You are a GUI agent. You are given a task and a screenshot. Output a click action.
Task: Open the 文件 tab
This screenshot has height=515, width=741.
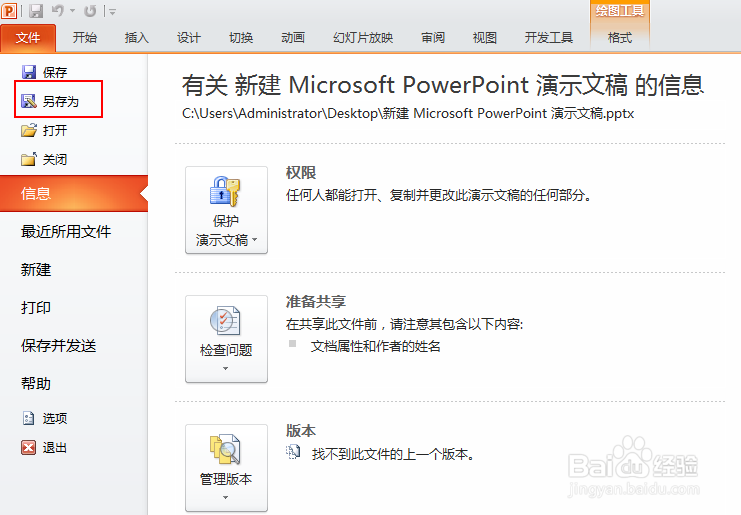click(28, 38)
